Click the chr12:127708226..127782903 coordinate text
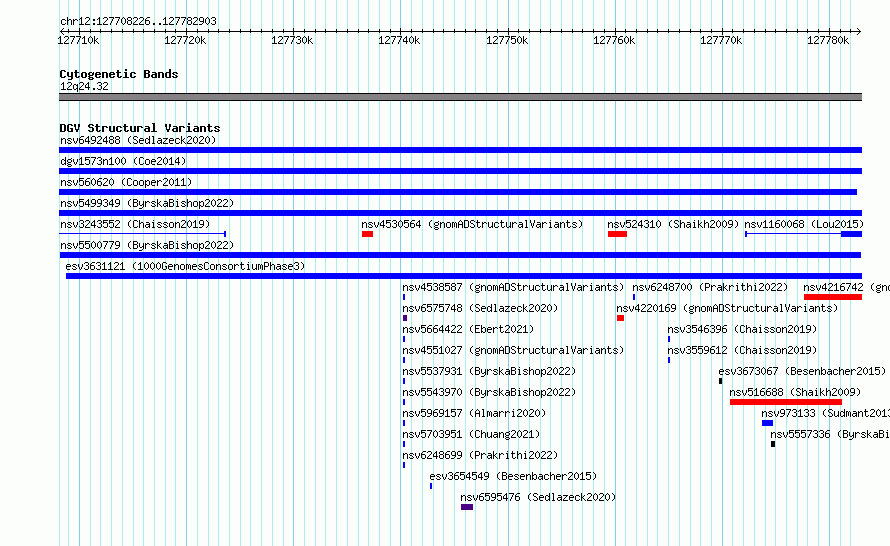890x546 pixels. 138,21
